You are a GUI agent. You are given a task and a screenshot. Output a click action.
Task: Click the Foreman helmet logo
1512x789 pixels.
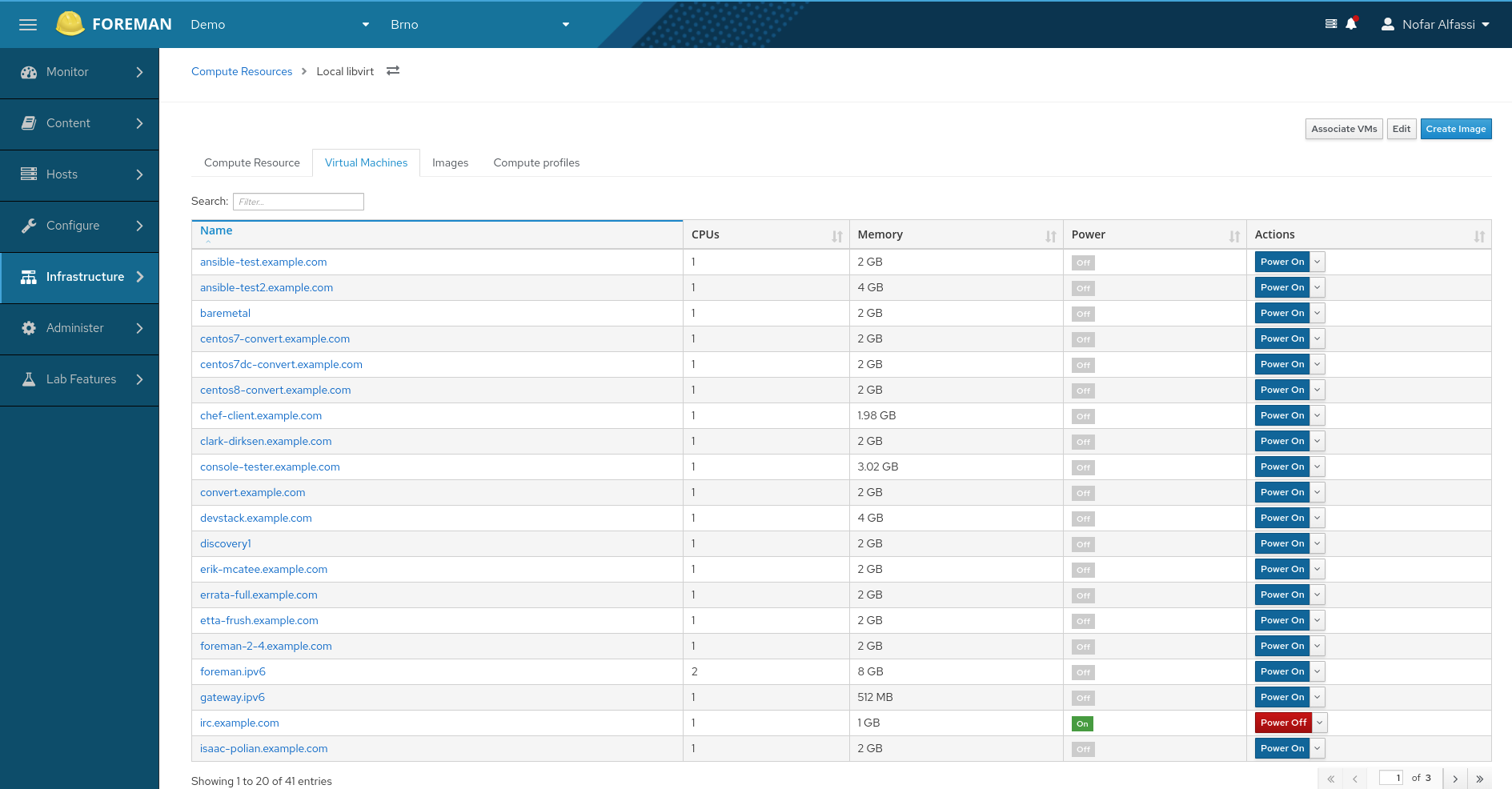70,24
